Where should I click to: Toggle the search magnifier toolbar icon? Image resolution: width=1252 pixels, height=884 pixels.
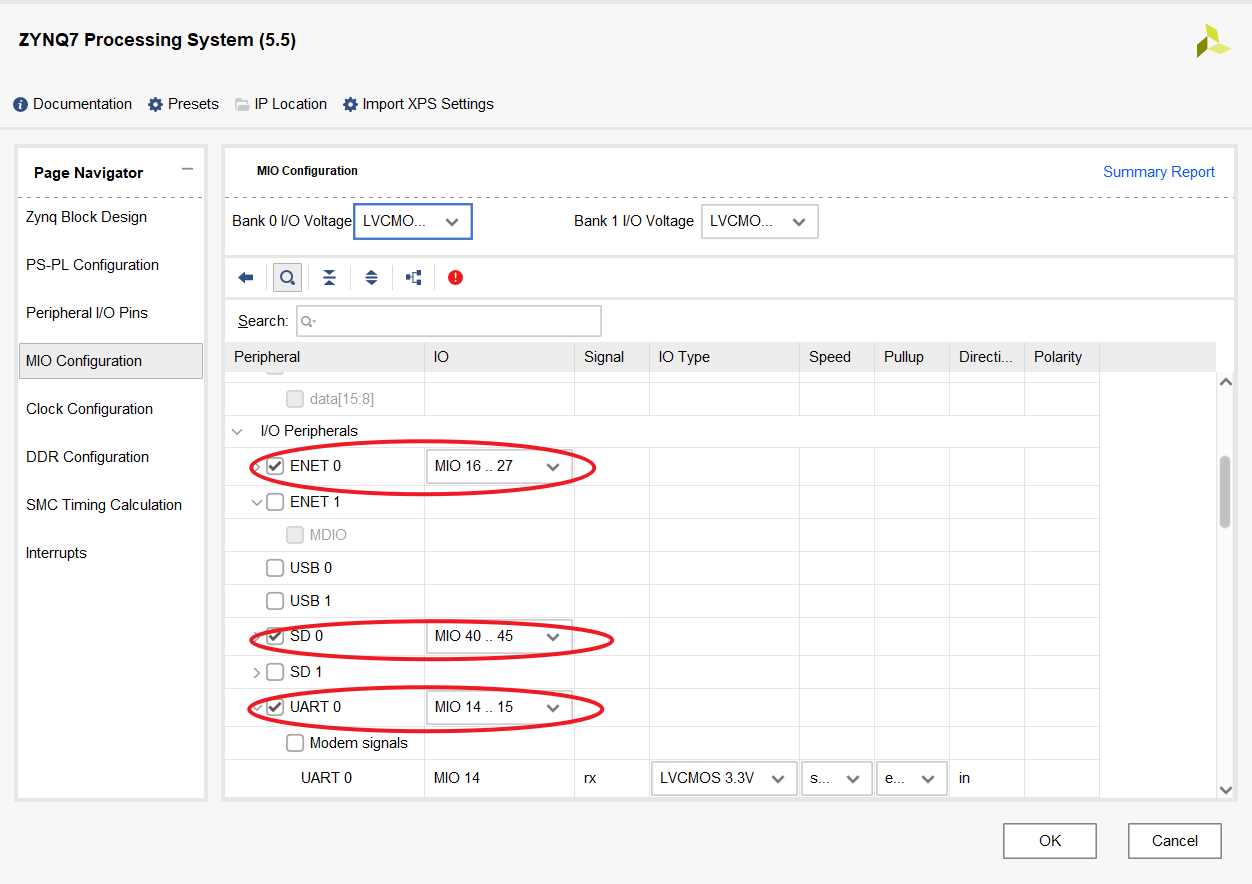tap(288, 278)
